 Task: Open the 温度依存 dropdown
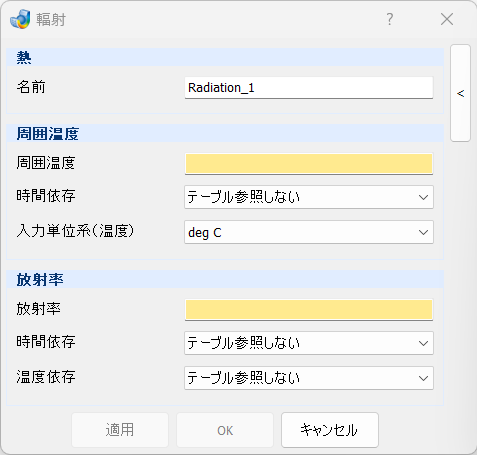309,378
